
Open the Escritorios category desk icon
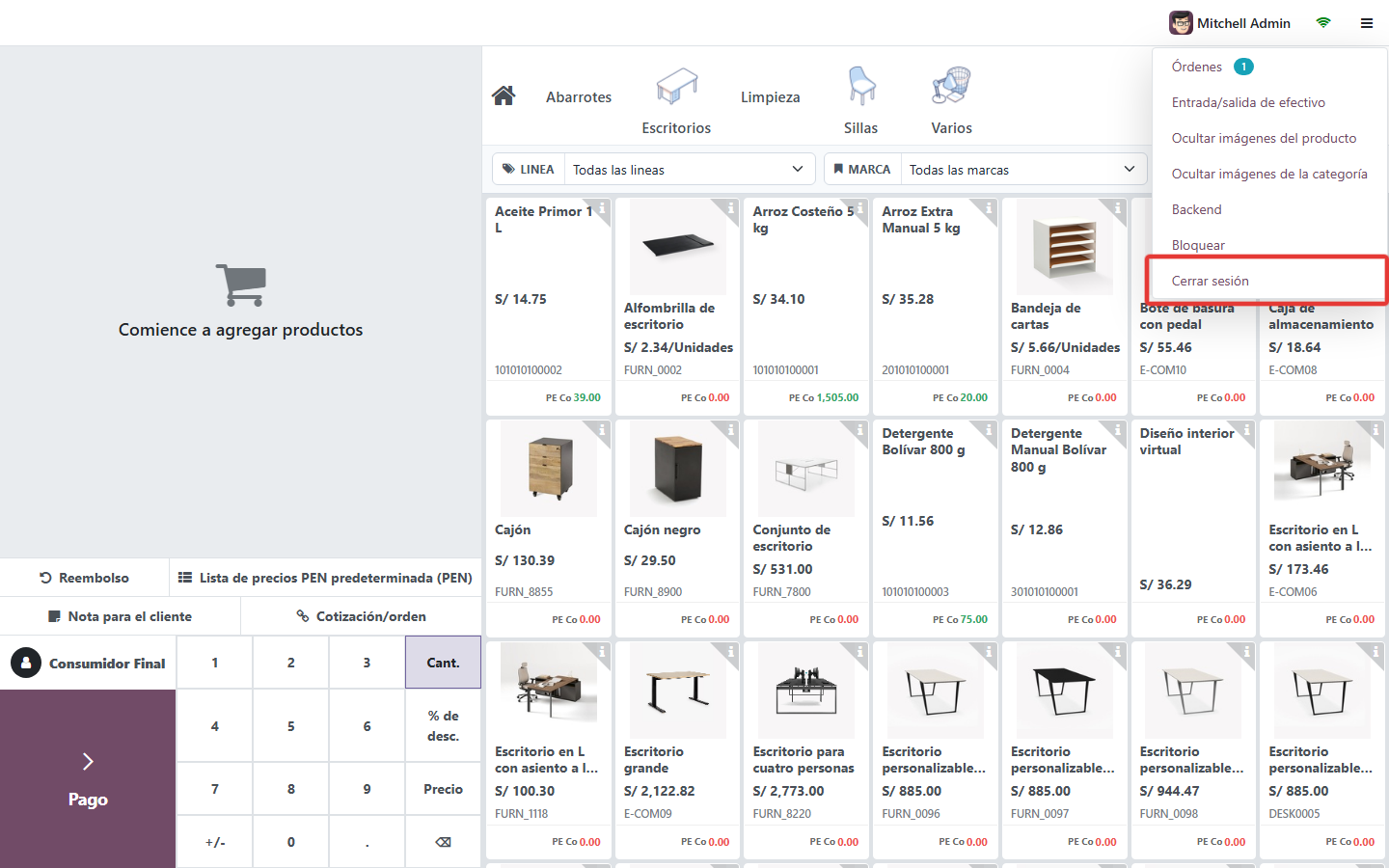pos(676,86)
